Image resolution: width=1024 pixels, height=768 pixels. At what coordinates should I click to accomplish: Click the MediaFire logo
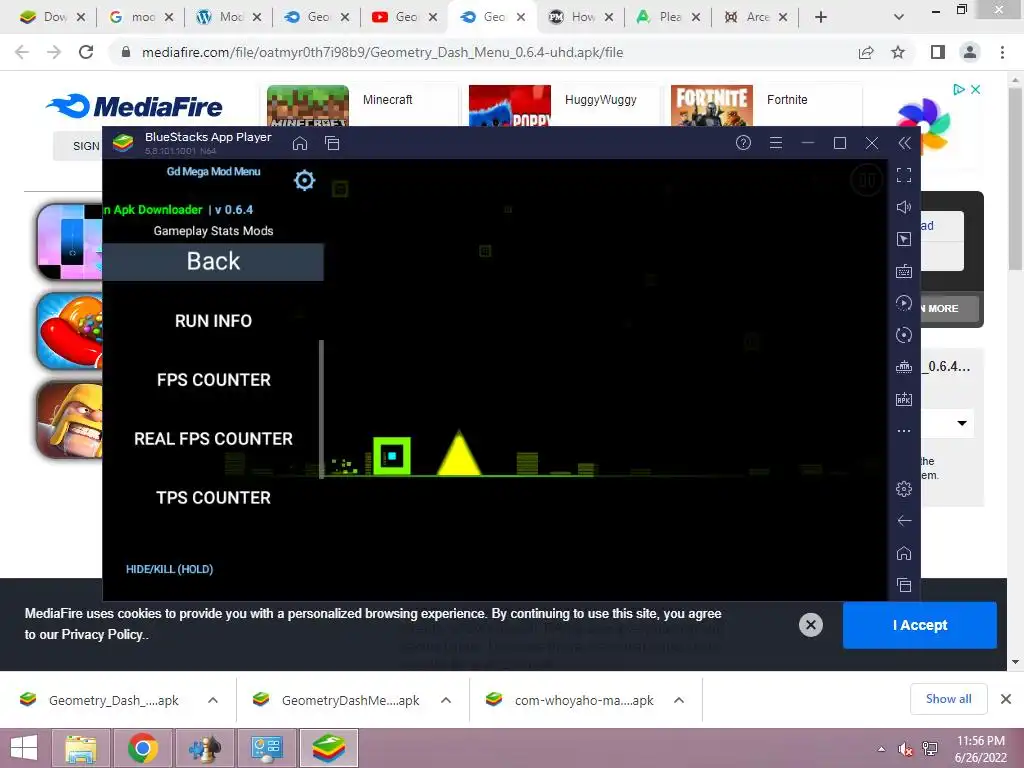(135, 106)
